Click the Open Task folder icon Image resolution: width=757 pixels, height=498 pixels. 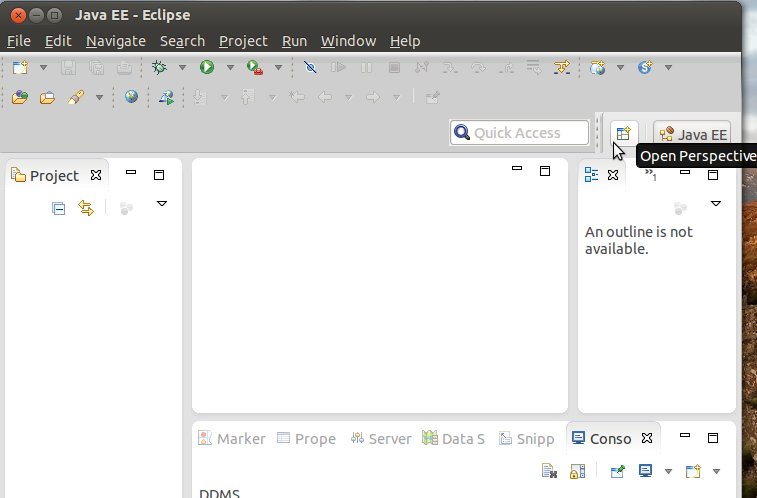[x=47, y=97]
